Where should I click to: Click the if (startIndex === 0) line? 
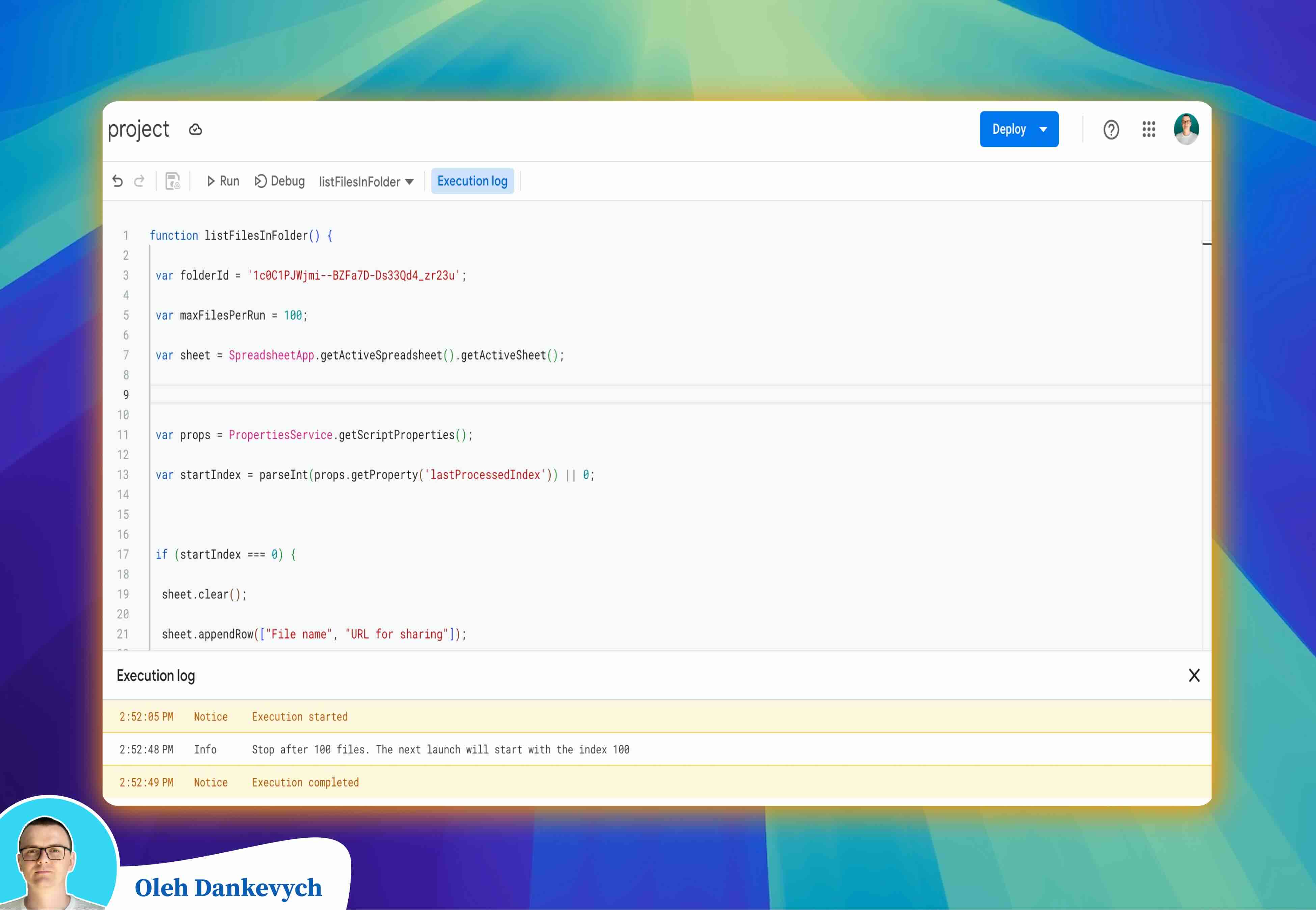[226, 555]
